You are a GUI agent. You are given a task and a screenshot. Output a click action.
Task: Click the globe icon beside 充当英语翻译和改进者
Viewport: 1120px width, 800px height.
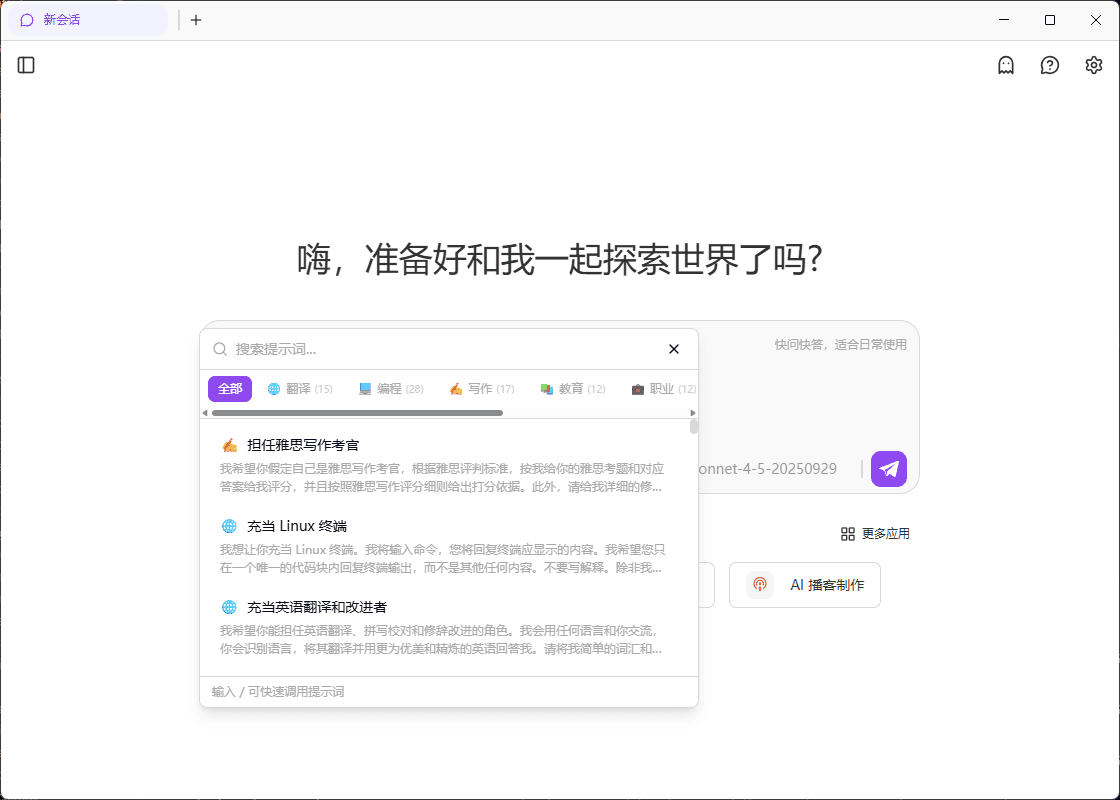click(229, 607)
